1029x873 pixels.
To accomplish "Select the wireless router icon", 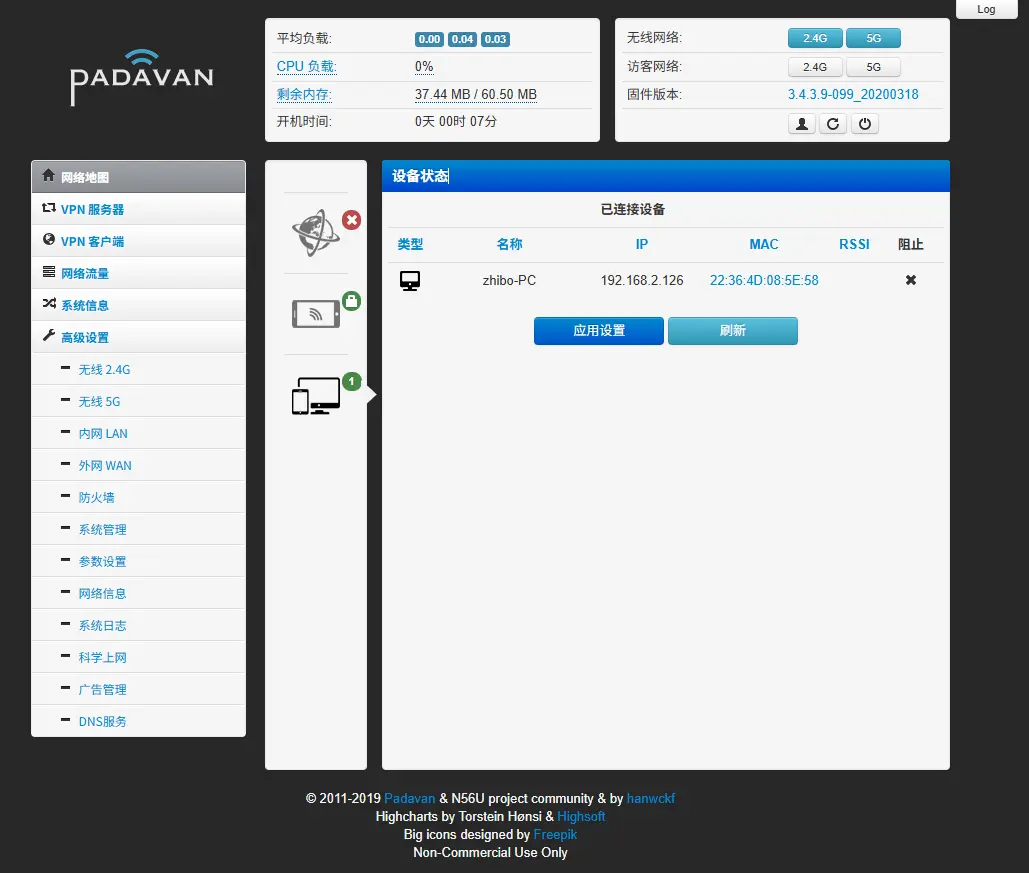I will tap(316, 314).
